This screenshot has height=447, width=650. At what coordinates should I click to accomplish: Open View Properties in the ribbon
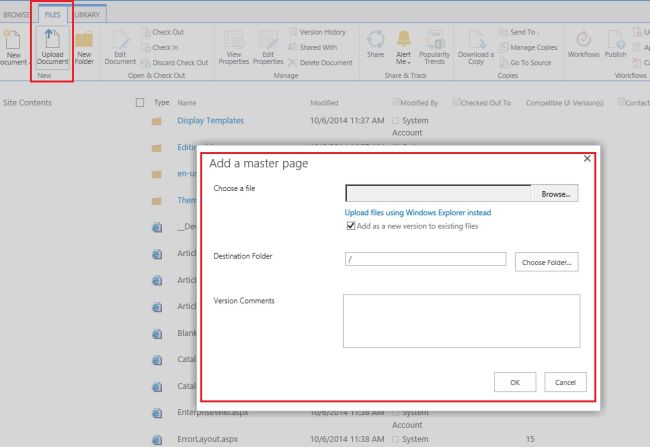[x=234, y=48]
